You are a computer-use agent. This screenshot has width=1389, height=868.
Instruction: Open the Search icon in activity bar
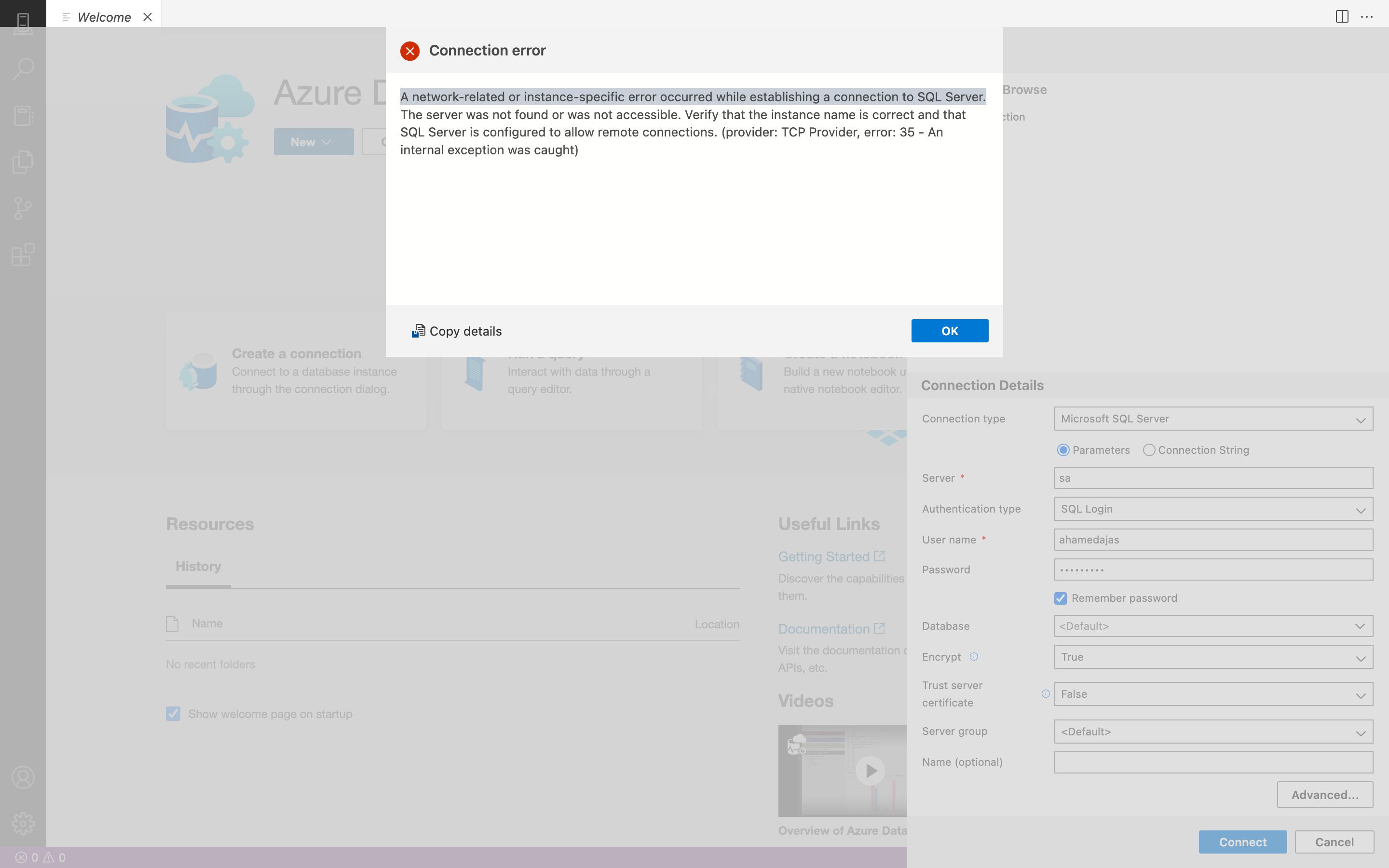pyautogui.click(x=23, y=69)
